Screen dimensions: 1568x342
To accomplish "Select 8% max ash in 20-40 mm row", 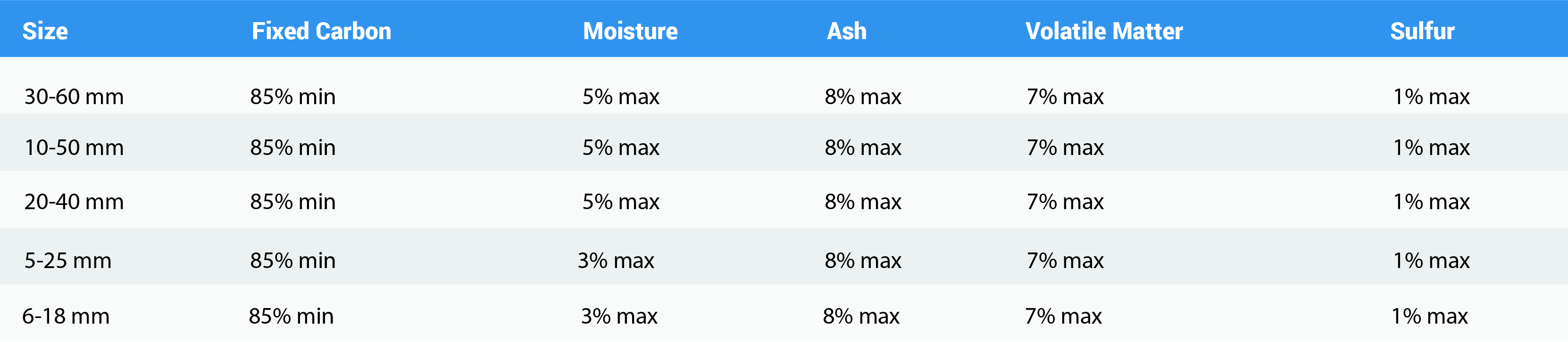I will [x=862, y=202].
